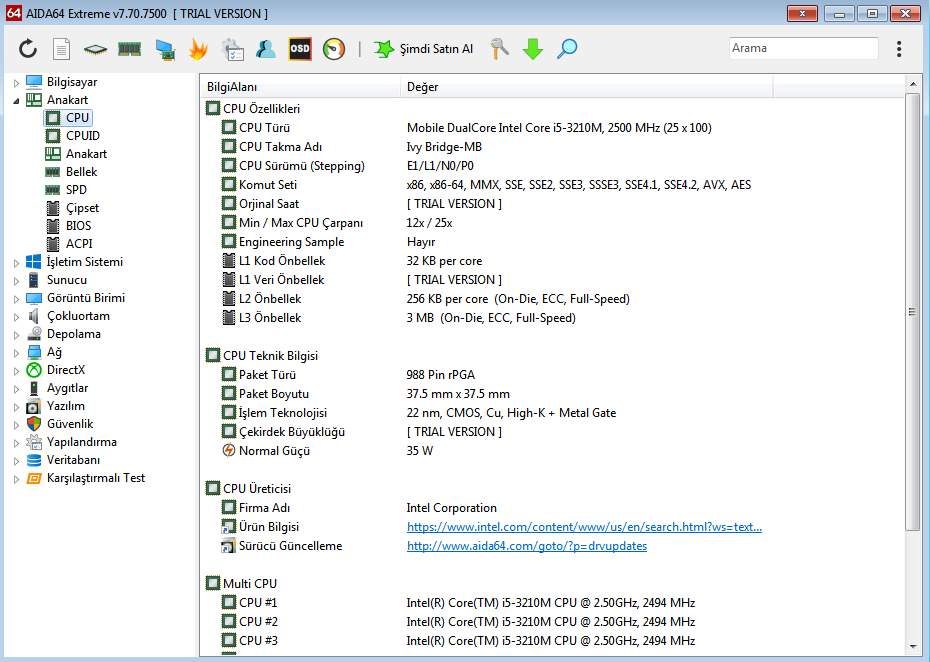Click the Arama search input field

tap(803, 48)
